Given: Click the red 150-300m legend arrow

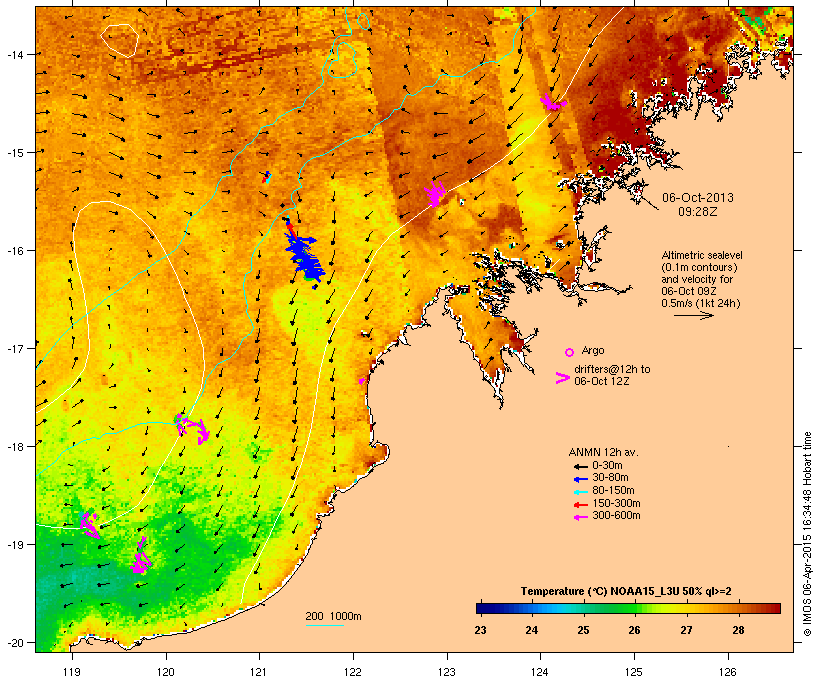Looking at the screenshot, I should click(x=580, y=505).
